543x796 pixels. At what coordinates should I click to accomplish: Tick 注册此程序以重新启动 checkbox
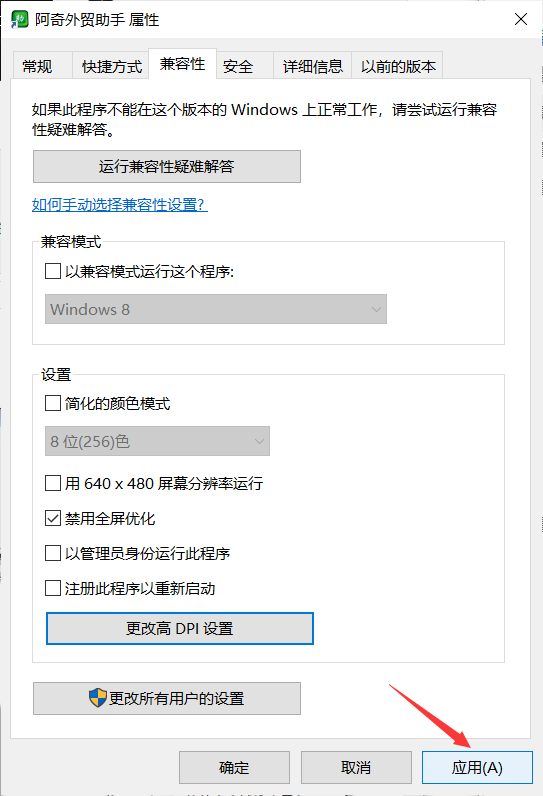coord(53,588)
